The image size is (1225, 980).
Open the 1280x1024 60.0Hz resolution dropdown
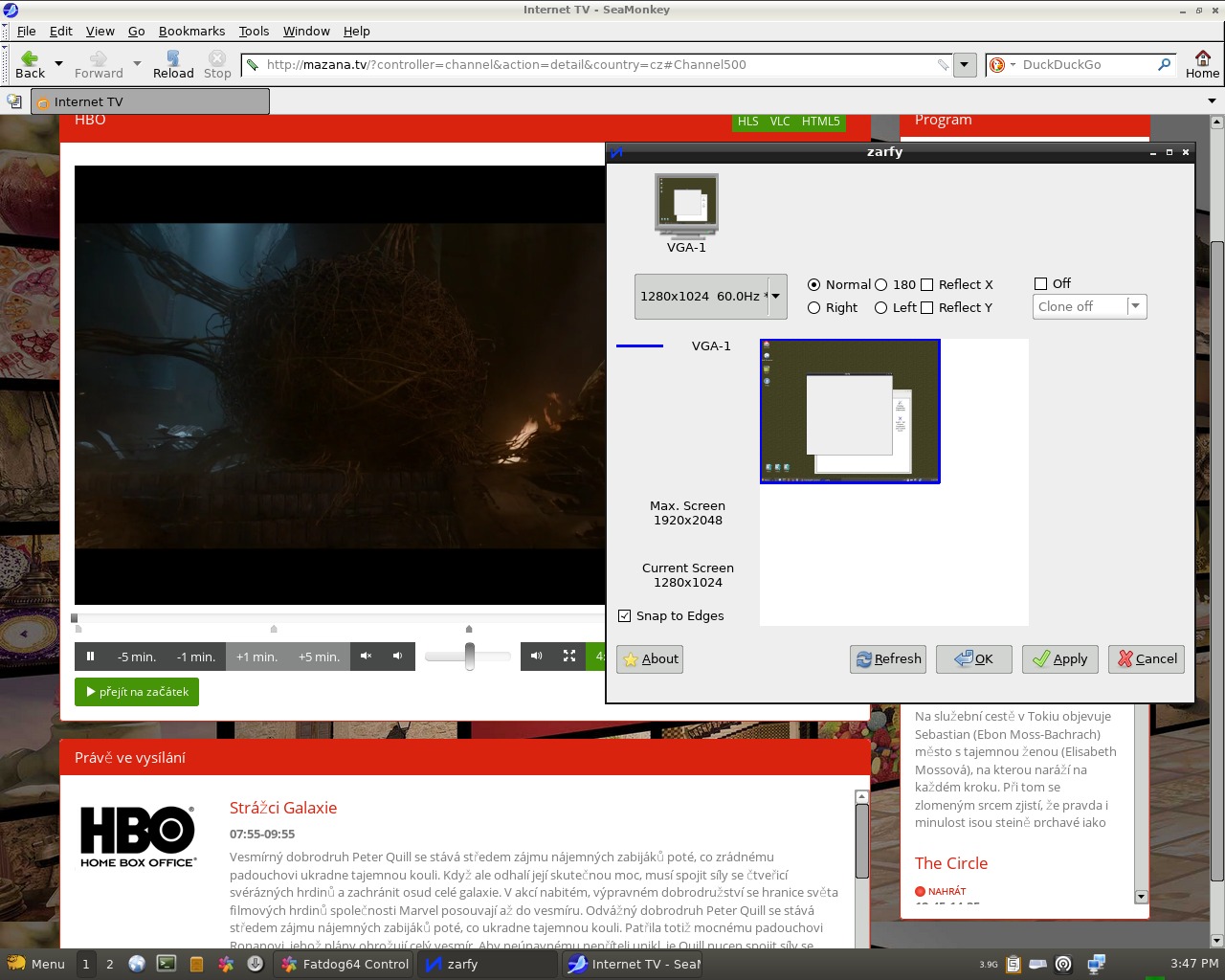711,296
